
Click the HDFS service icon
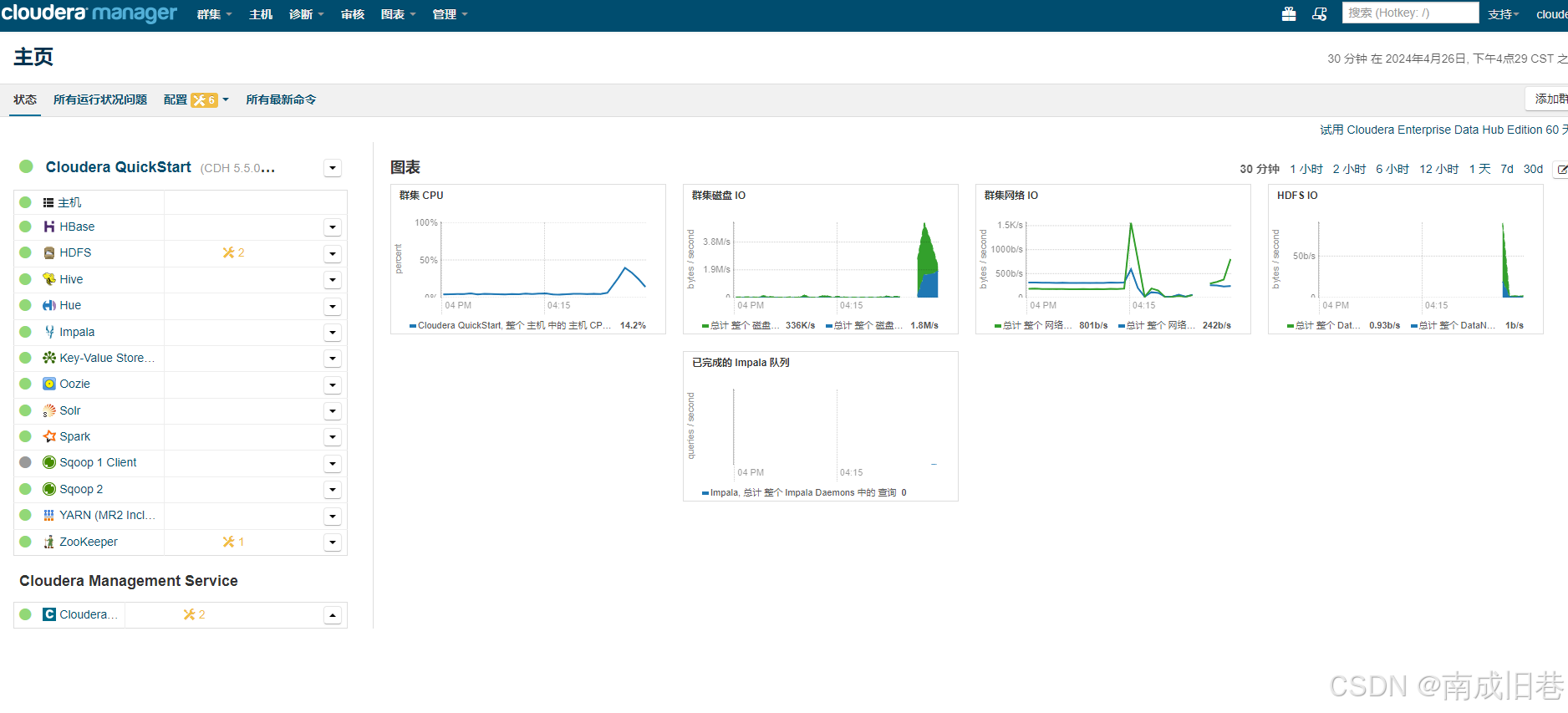point(49,252)
